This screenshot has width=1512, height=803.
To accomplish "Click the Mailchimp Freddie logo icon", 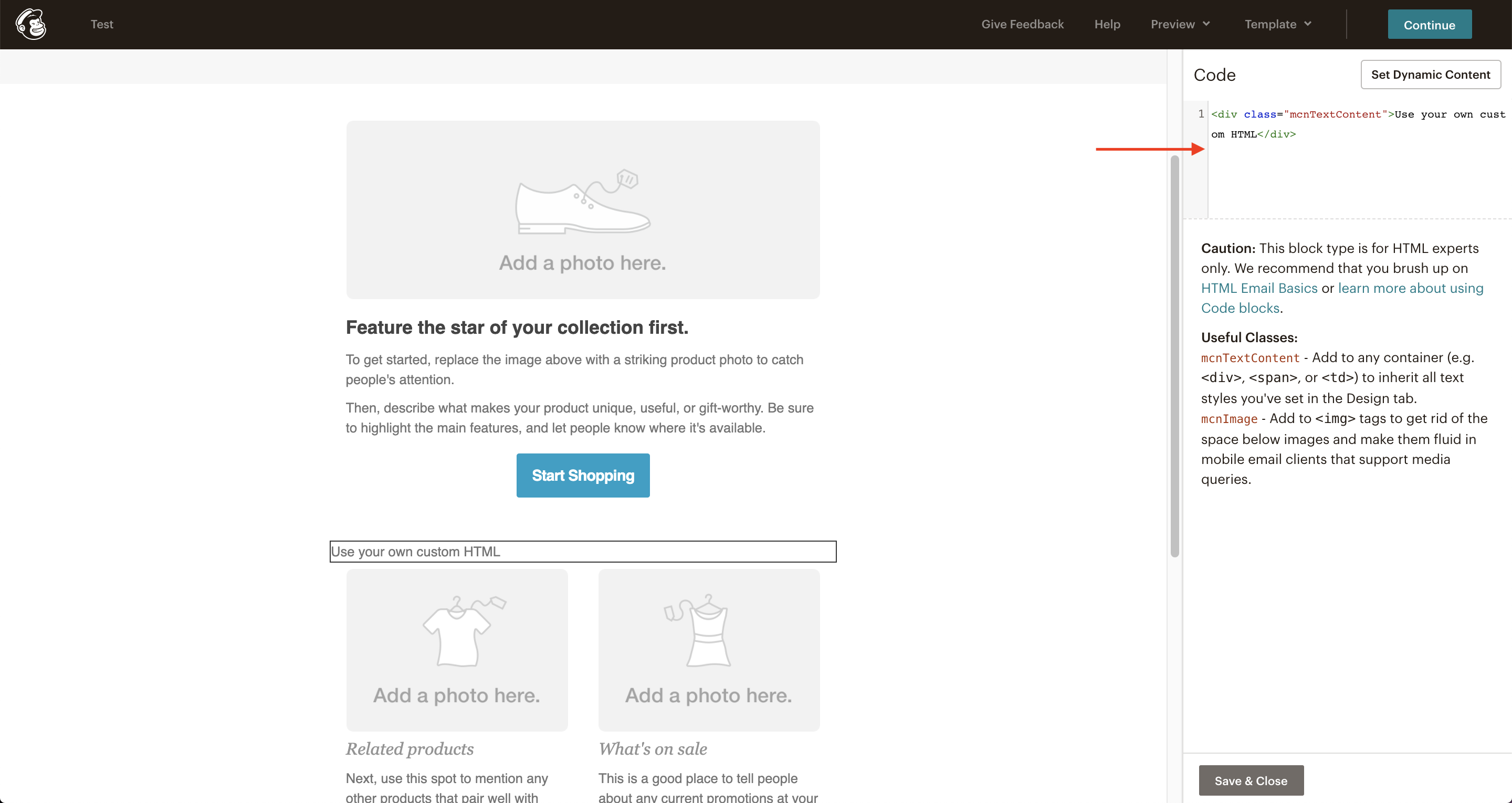I will pos(31,24).
